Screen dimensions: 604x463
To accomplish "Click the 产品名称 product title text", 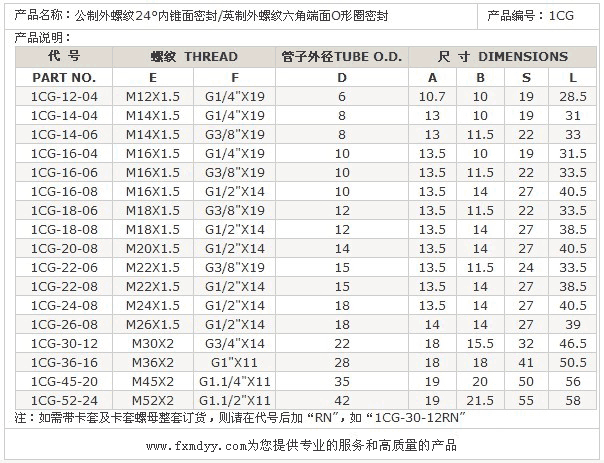I will pyautogui.click(x=201, y=17).
